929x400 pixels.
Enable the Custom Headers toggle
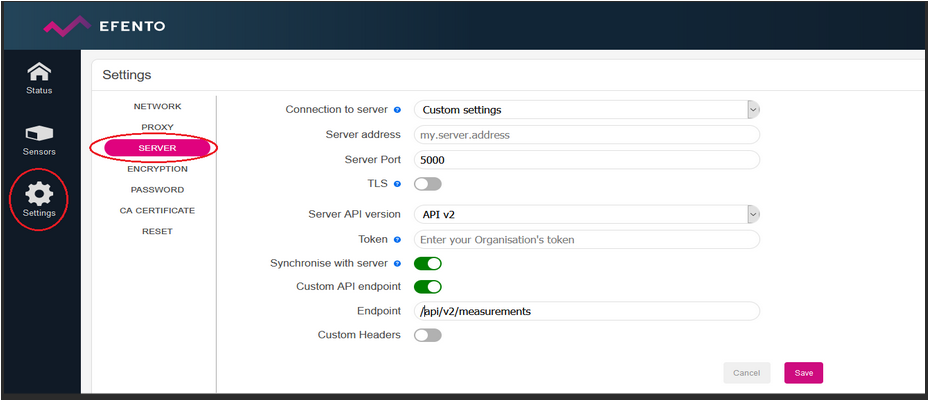[427, 335]
